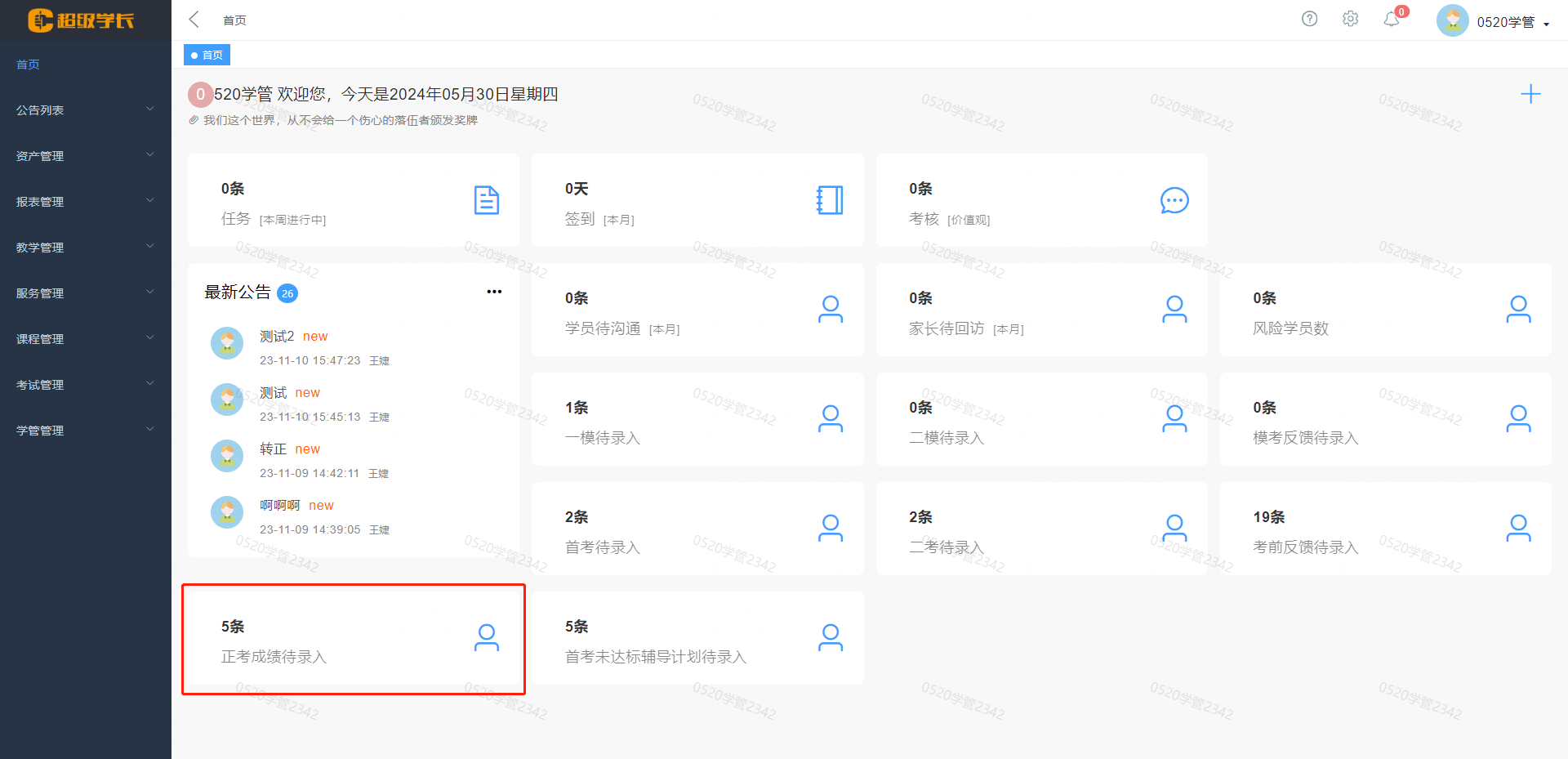Click the blue plus icon

1530,94
